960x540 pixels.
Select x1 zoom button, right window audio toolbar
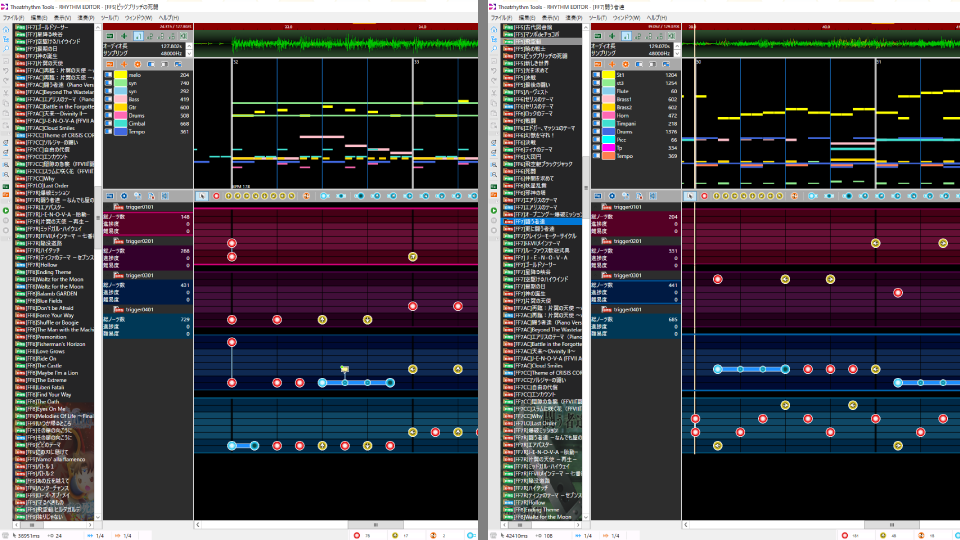click(626, 36)
